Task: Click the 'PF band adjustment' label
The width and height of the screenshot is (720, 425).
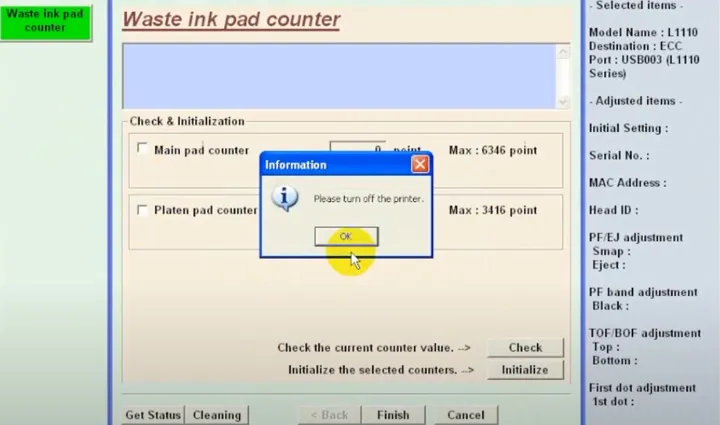Action: coord(643,292)
